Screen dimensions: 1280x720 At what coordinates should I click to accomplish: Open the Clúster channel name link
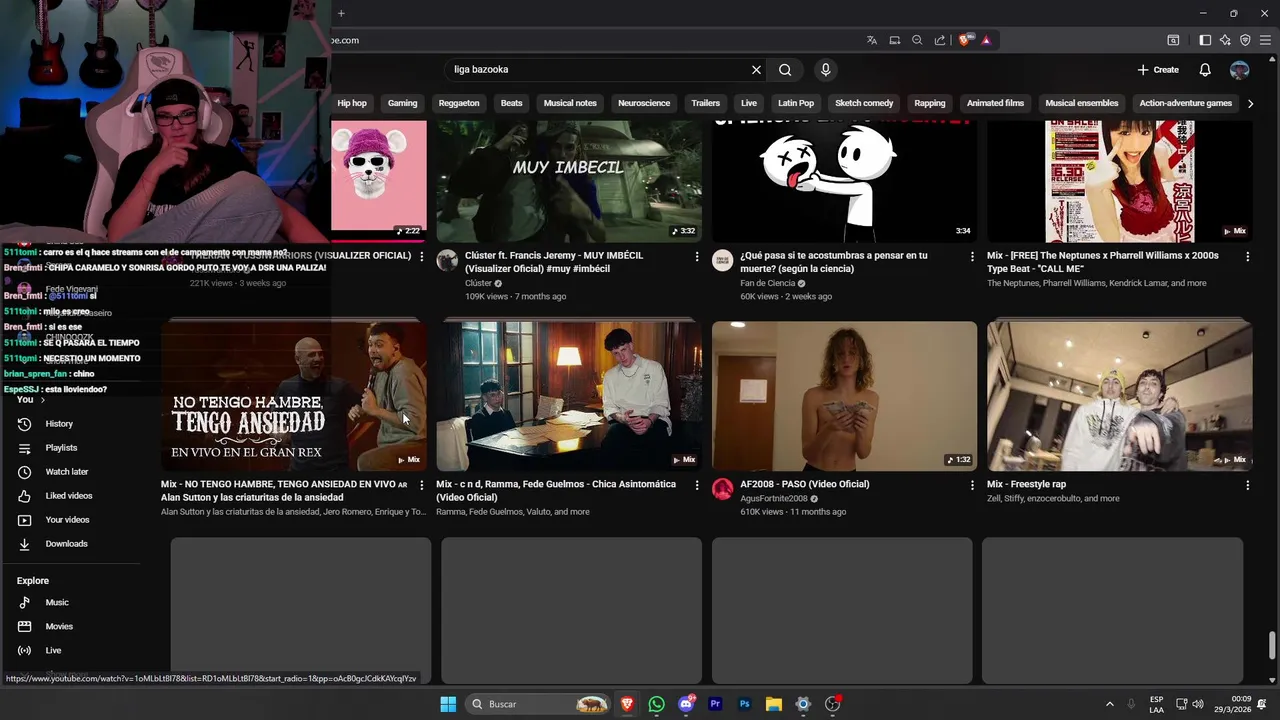point(478,283)
